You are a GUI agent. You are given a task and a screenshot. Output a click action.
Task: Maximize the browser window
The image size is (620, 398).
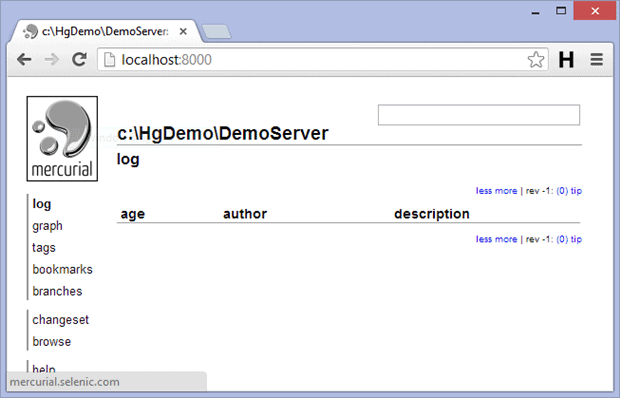561,11
